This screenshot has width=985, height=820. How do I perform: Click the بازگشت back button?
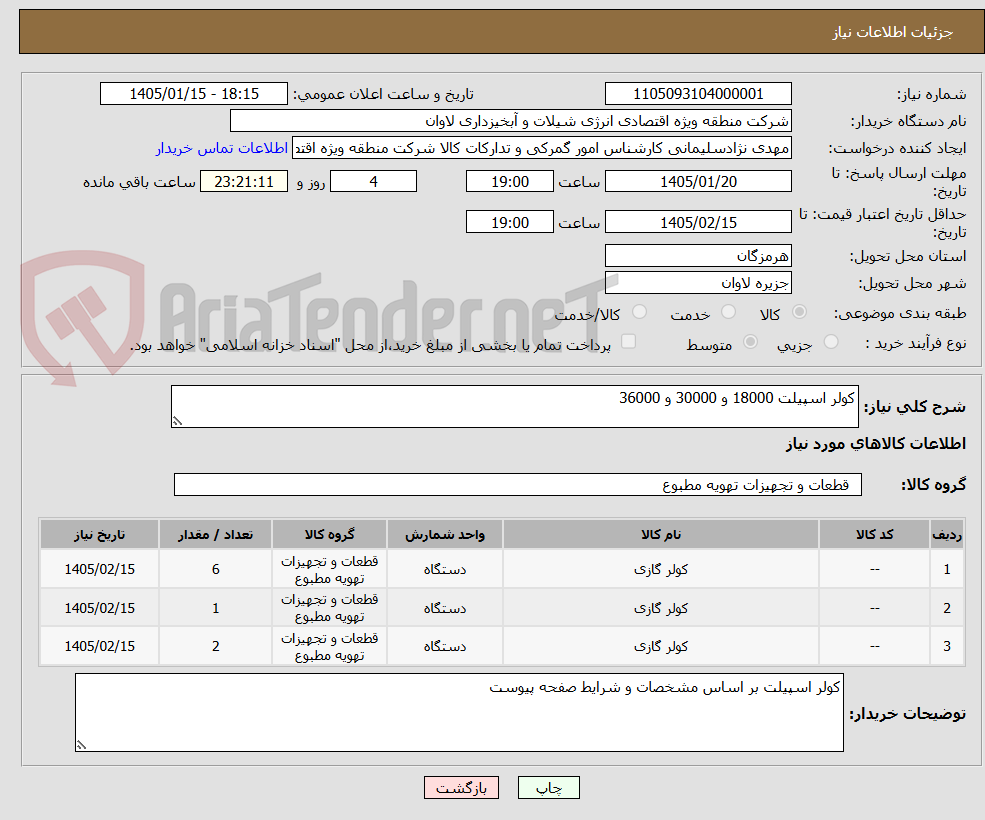tap(461, 788)
